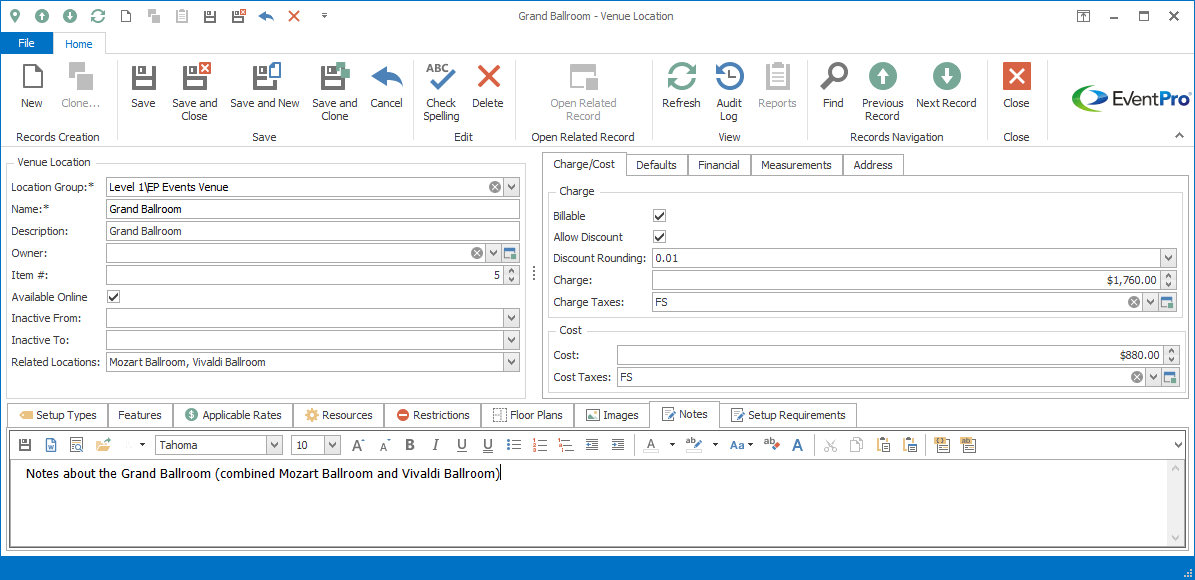The width and height of the screenshot is (1195, 580).
Task: Switch to the Defaults tab
Action: click(x=656, y=165)
